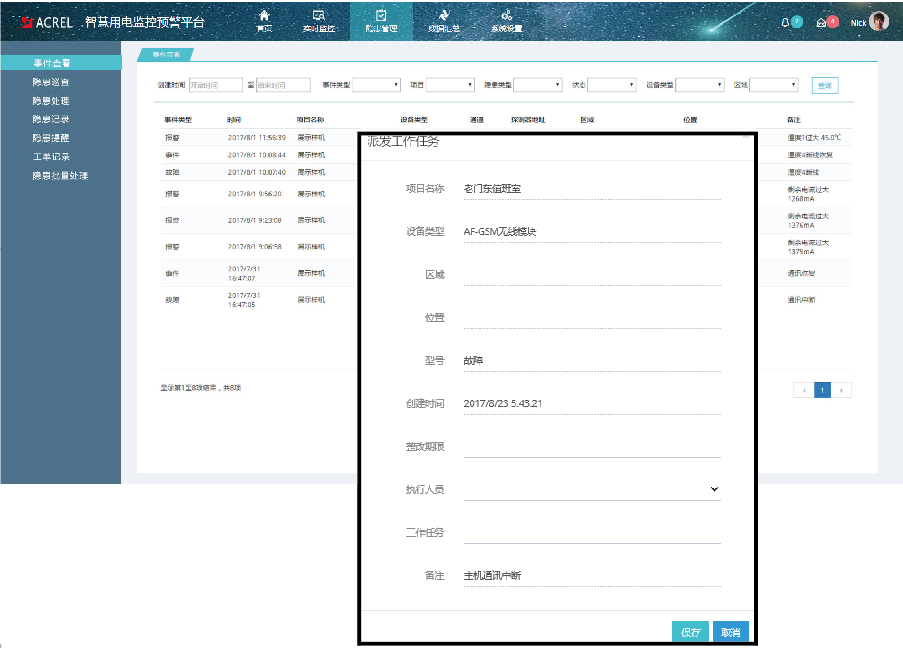903x648 pixels.
Task: Click 设备类型 field AF-GSM无线模块
Action: (592, 232)
